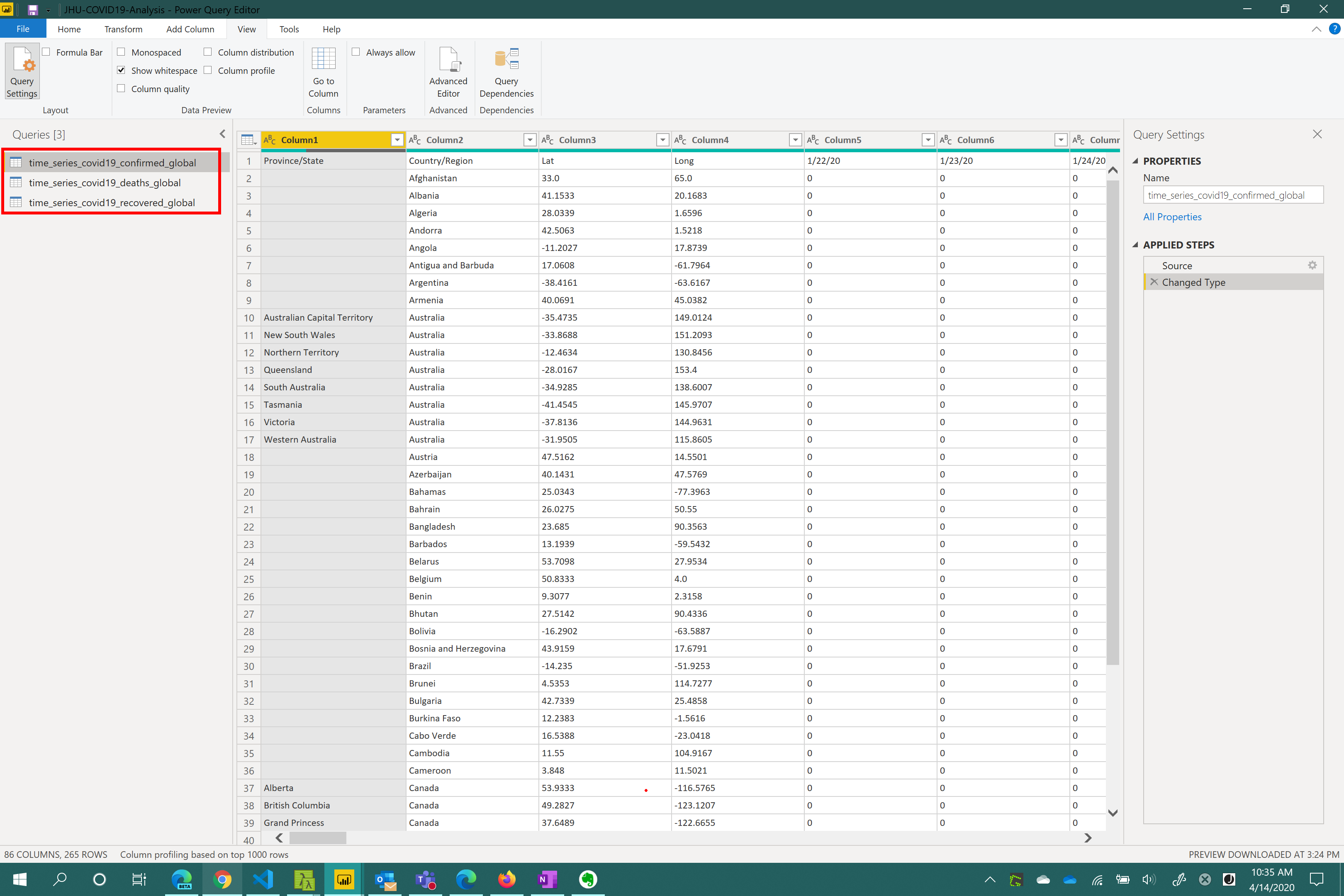Open Column1 filter dropdown
The height and width of the screenshot is (896, 1344).
[x=397, y=140]
